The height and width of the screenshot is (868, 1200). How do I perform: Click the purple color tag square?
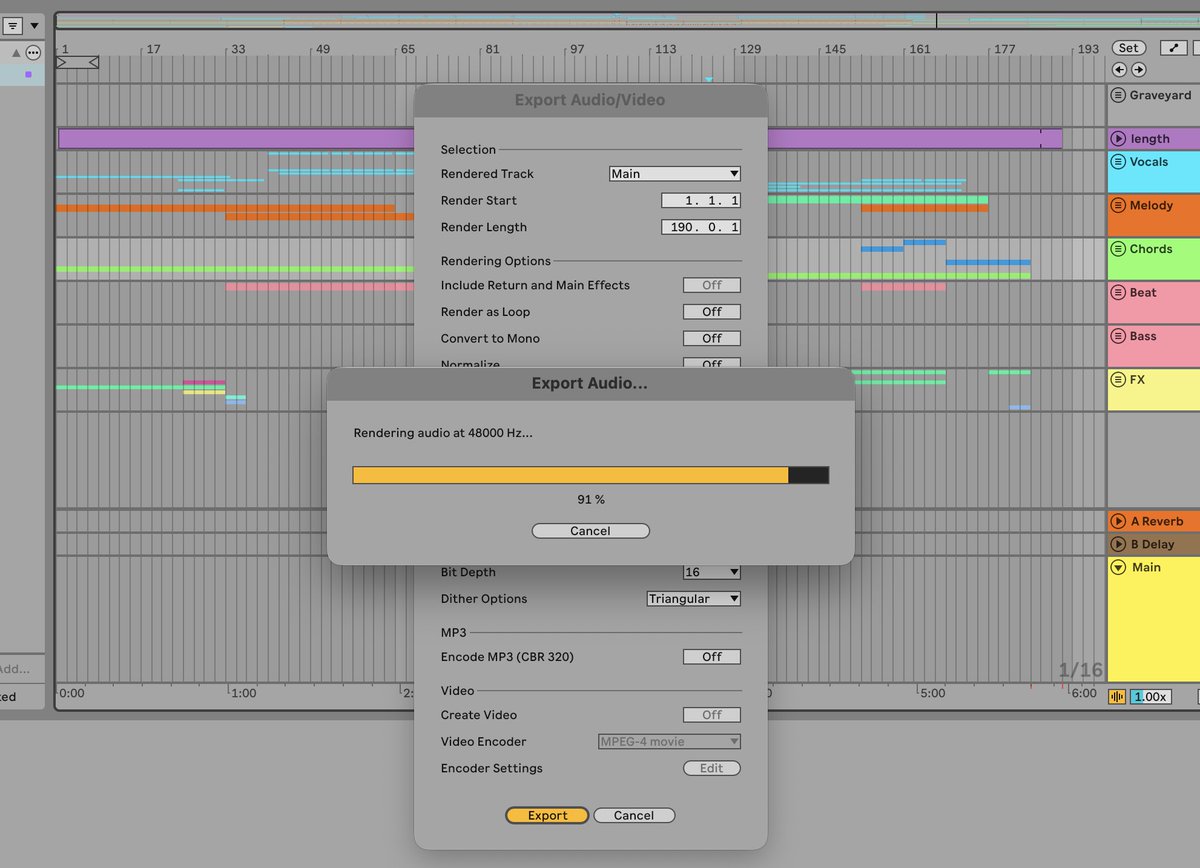(x=29, y=74)
